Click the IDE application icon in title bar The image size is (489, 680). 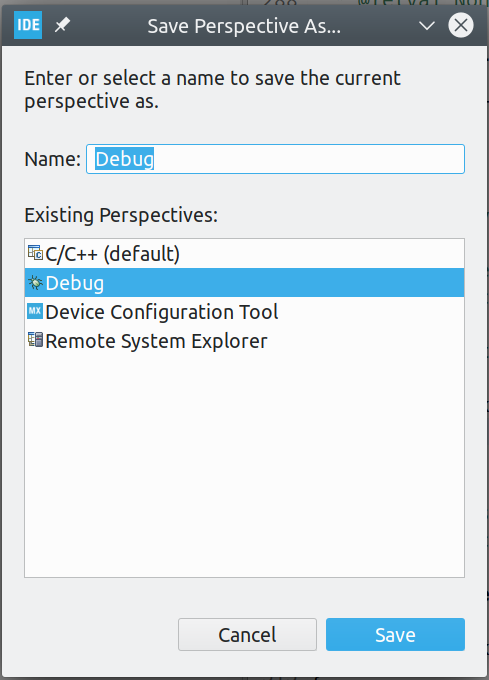(x=28, y=25)
